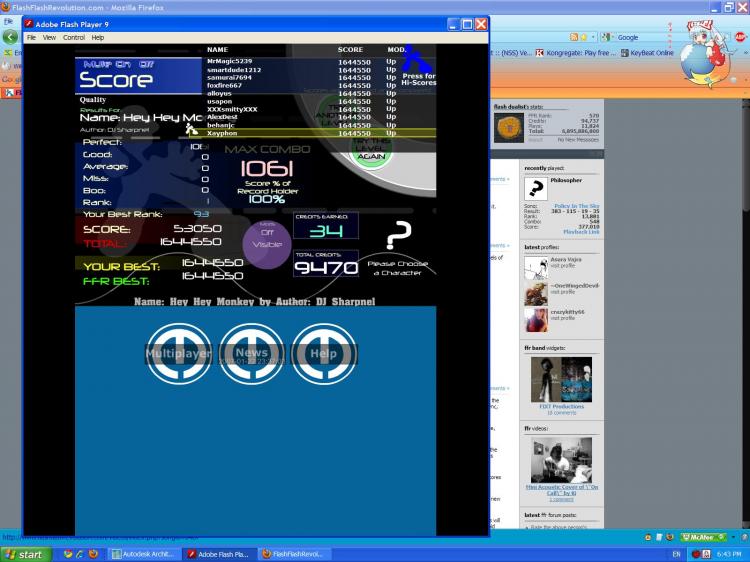The height and width of the screenshot is (562, 750).
Task: Play the ffr videos thumbnail
Action: 561,460
